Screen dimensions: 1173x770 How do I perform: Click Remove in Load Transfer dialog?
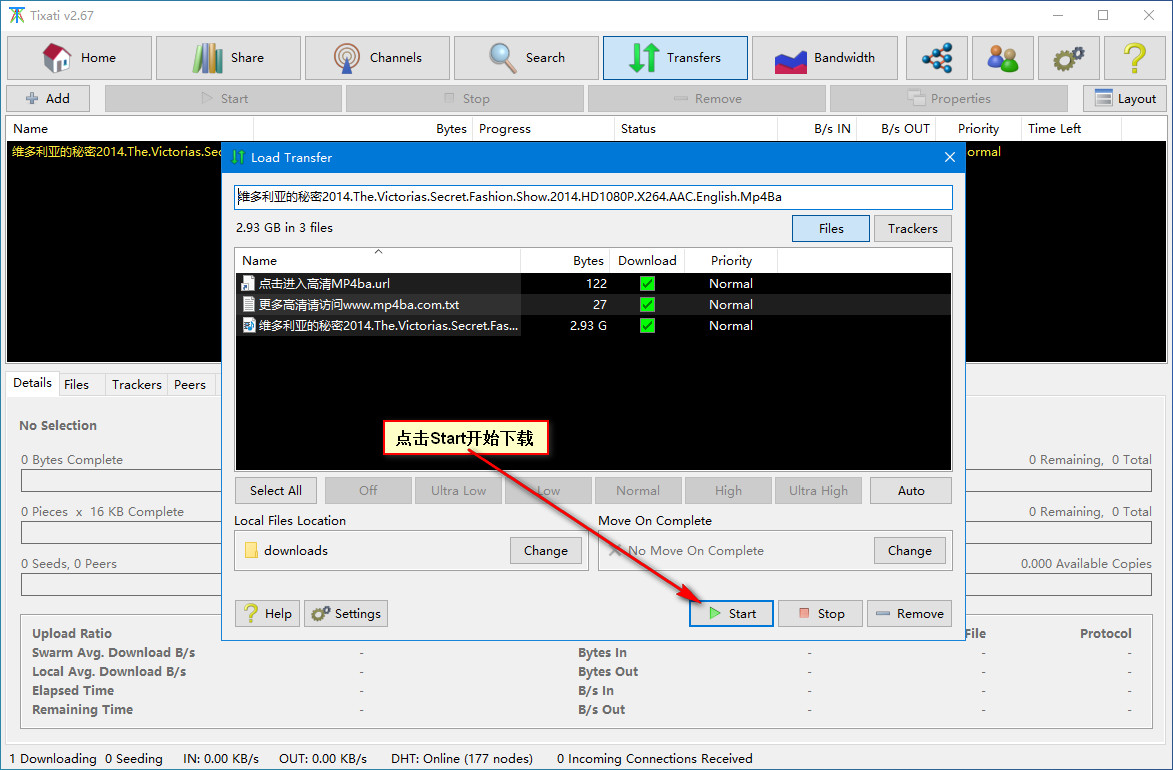(x=910, y=614)
